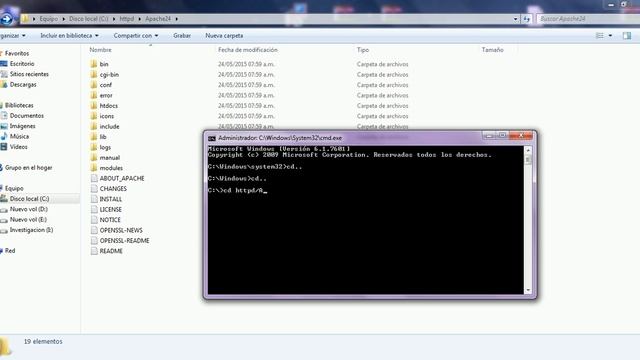Go to Equipo in the breadcrumb
Screen dimensions: 640x360
pyautogui.click(x=49, y=19)
